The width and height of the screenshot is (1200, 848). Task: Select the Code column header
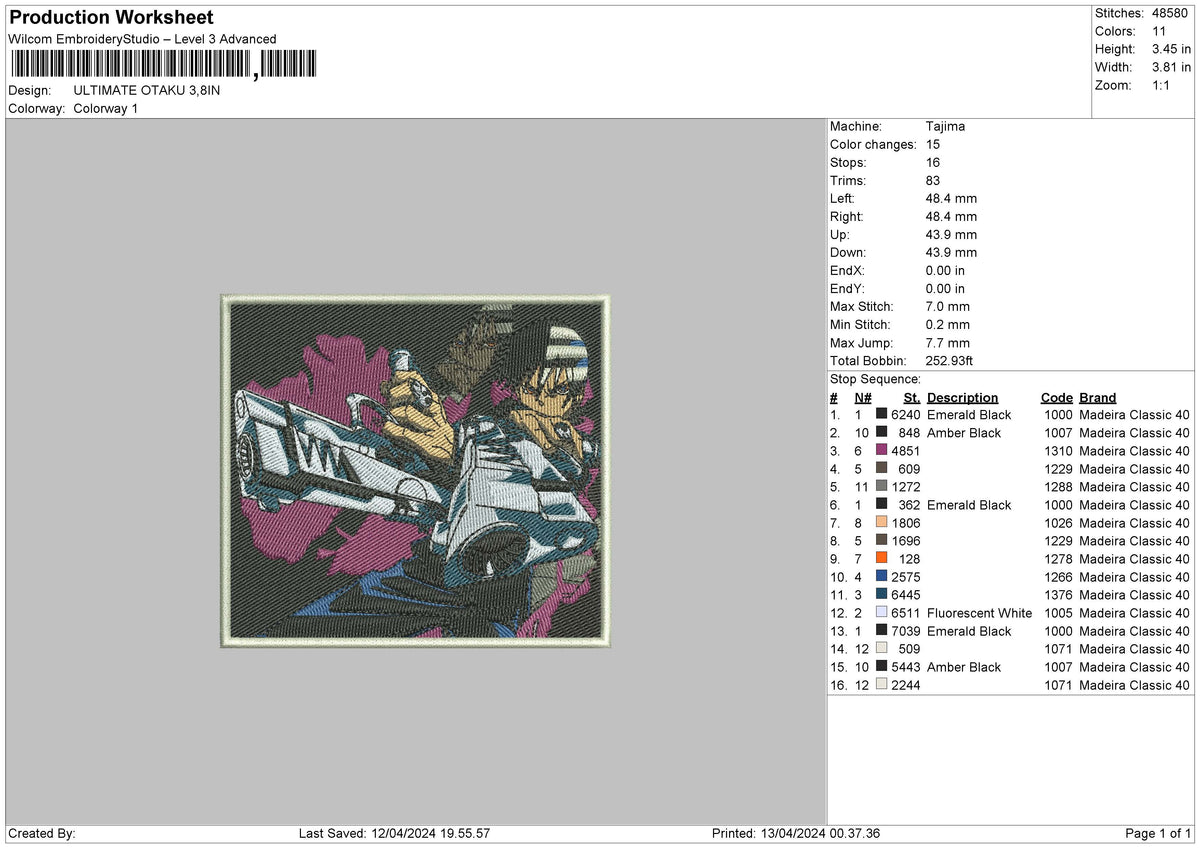coord(1056,398)
